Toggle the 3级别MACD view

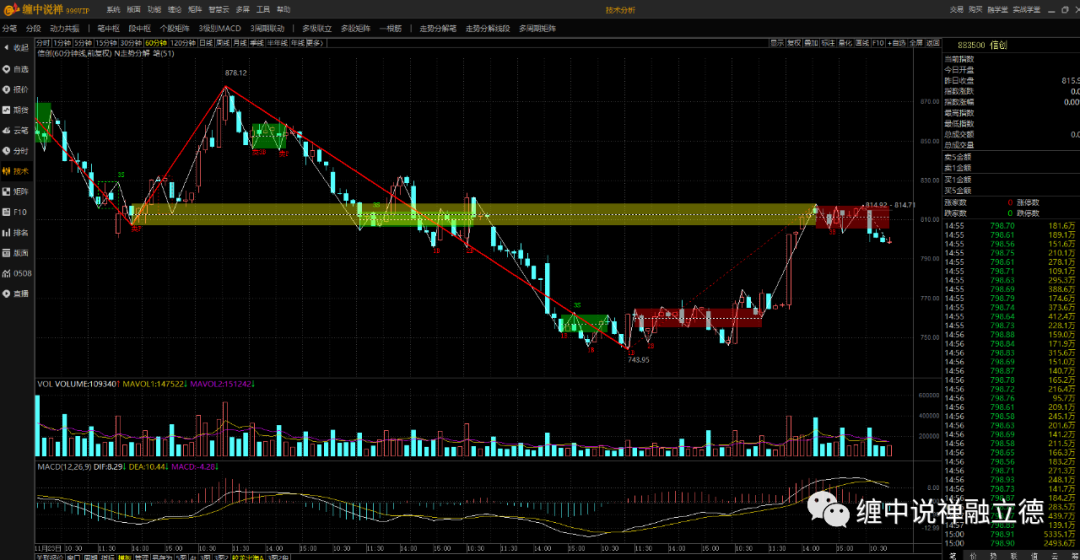tap(220, 28)
